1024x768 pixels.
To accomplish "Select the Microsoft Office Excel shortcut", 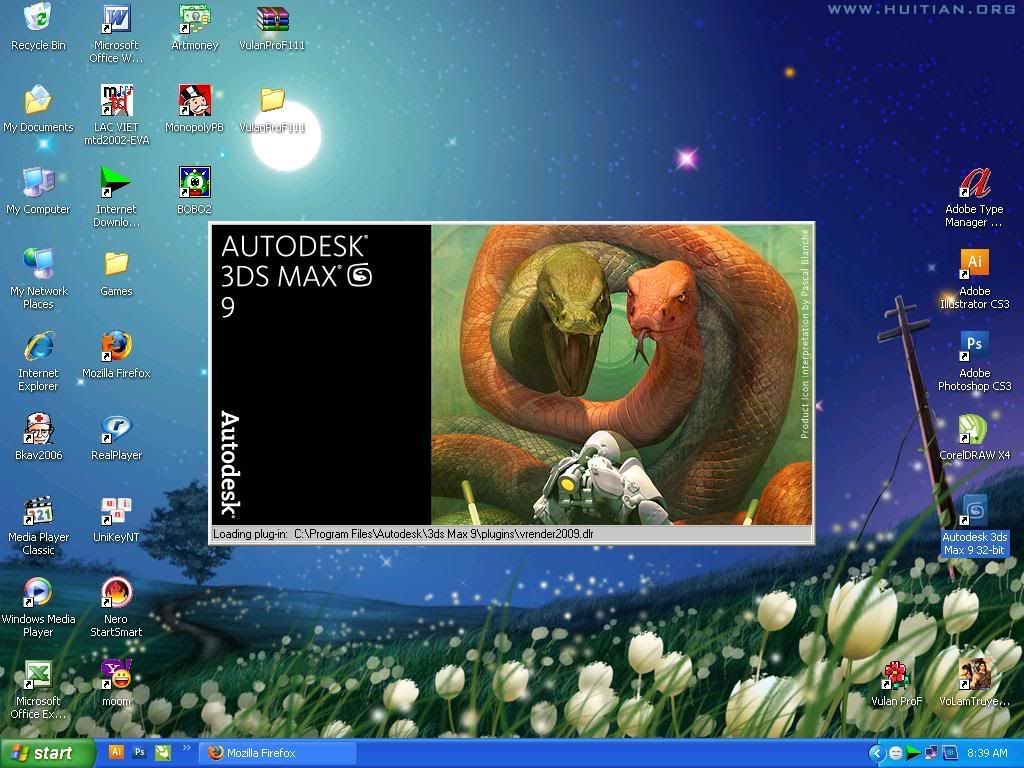I will coord(39,690).
